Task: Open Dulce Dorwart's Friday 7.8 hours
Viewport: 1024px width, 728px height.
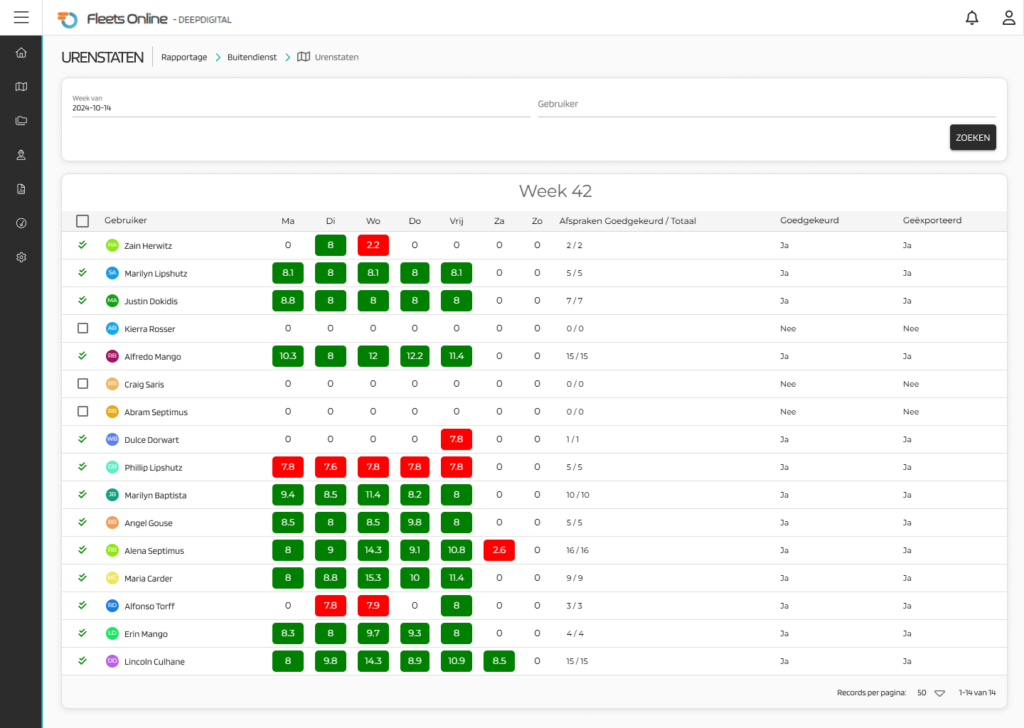Action: pyautogui.click(x=456, y=439)
